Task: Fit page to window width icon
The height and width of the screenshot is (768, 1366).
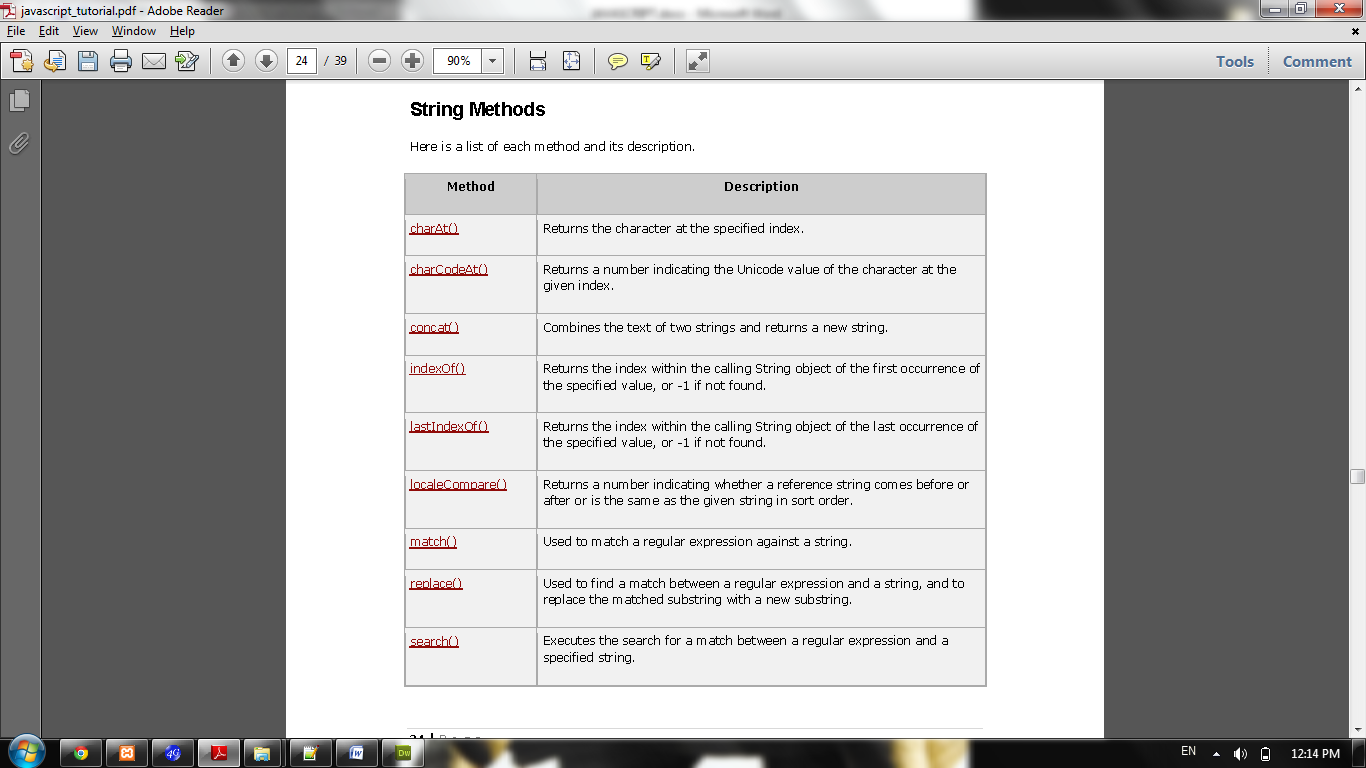Action: (x=538, y=61)
